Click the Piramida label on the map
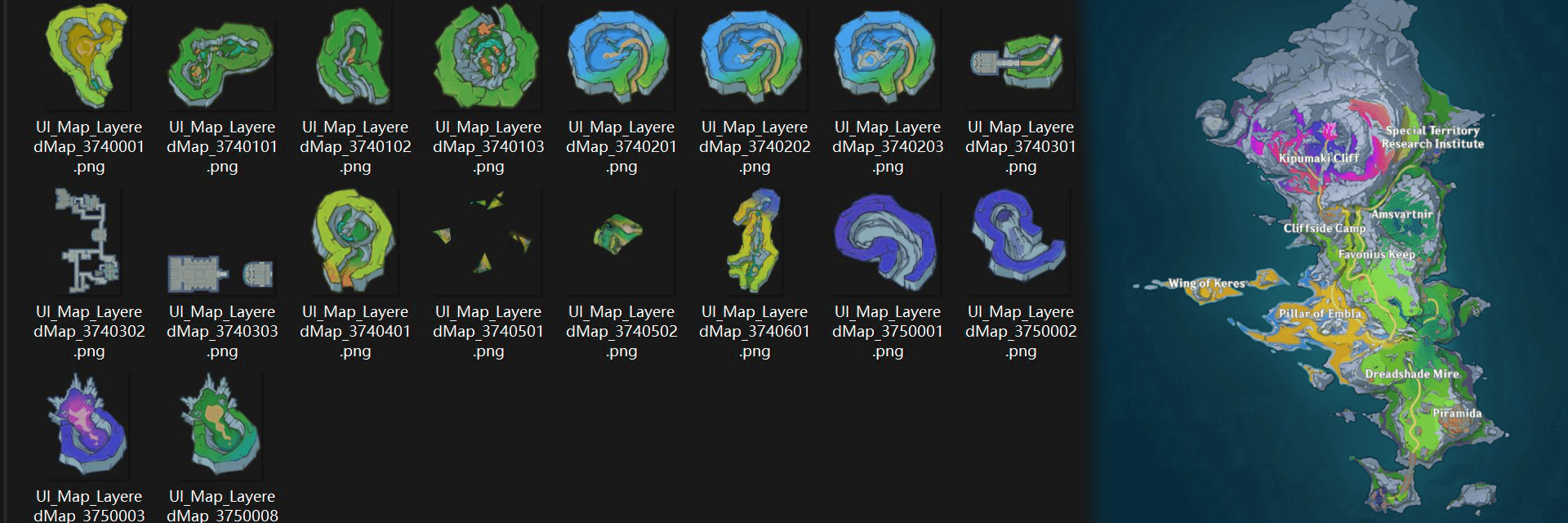Image resolution: width=1568 pixels, height=523 pixels. click(x=1457, y=413)
